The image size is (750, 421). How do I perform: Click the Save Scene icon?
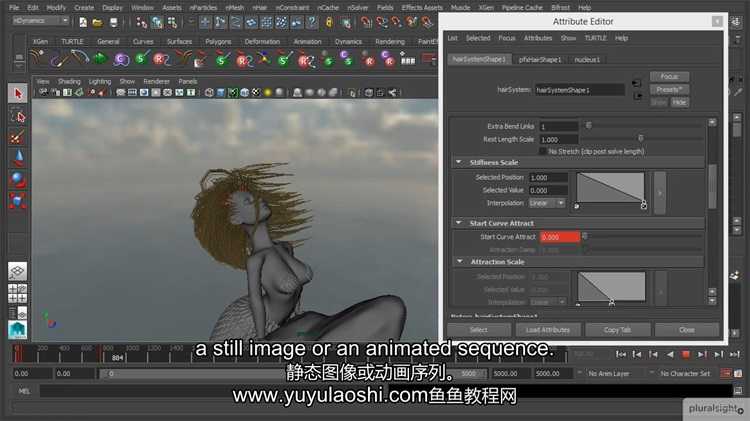click(113, 22)
